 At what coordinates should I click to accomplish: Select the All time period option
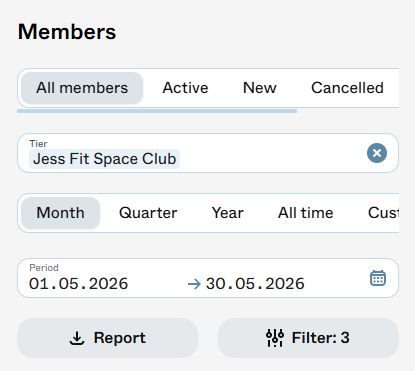[306, 213]
